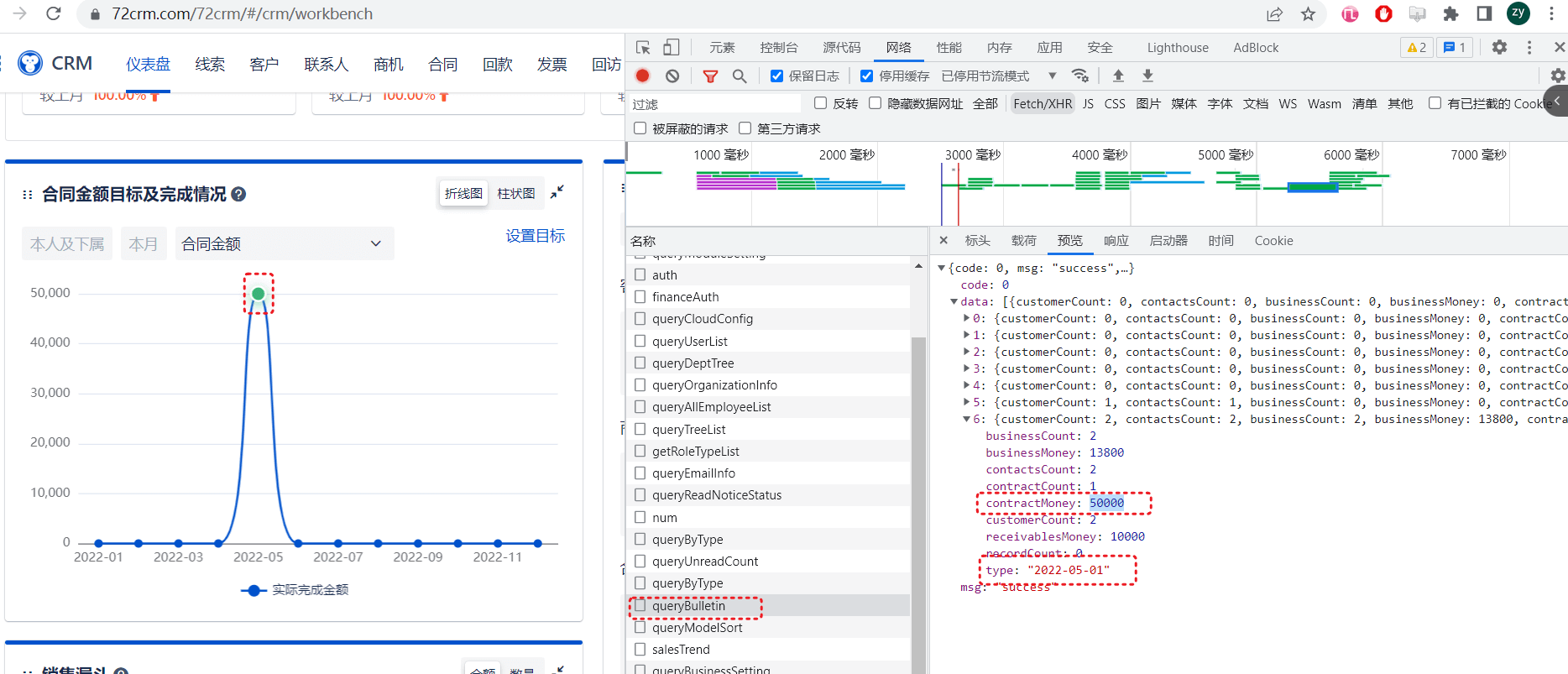Click the messages badge showing 1
This screenshot has width=1568, height=674.
(1454, 48)
